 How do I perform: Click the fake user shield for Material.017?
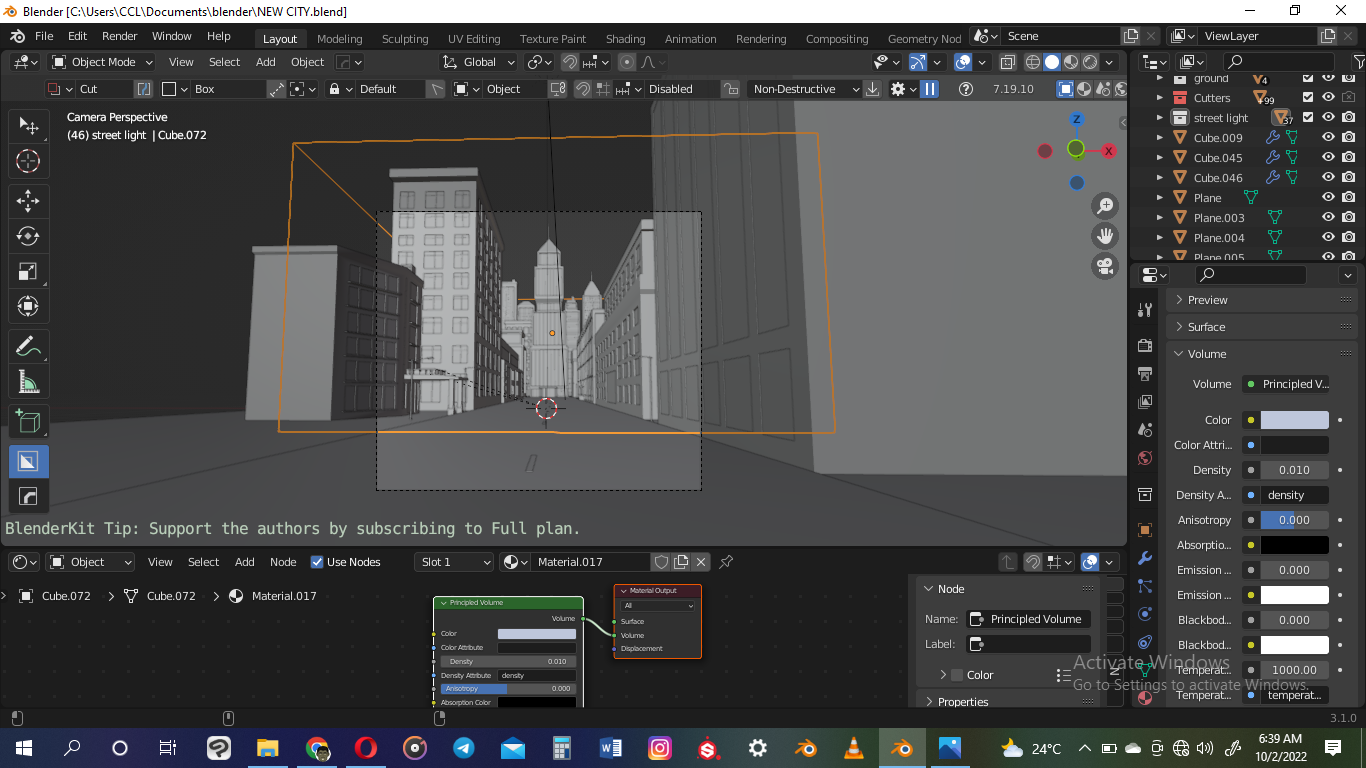[x=661, y=562]
